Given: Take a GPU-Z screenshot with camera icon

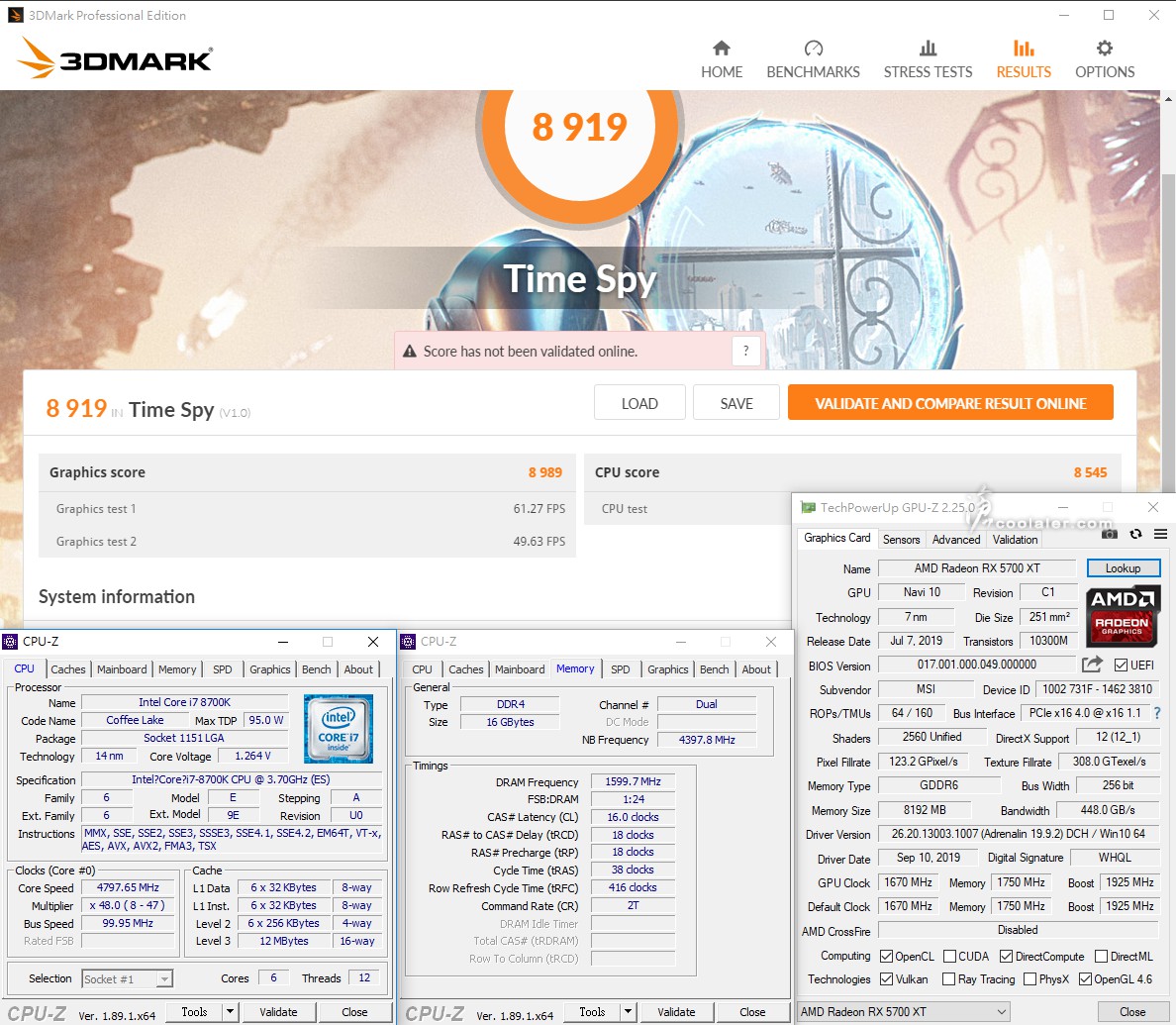Looking at the screenshot, I should tap(1110, 534).
